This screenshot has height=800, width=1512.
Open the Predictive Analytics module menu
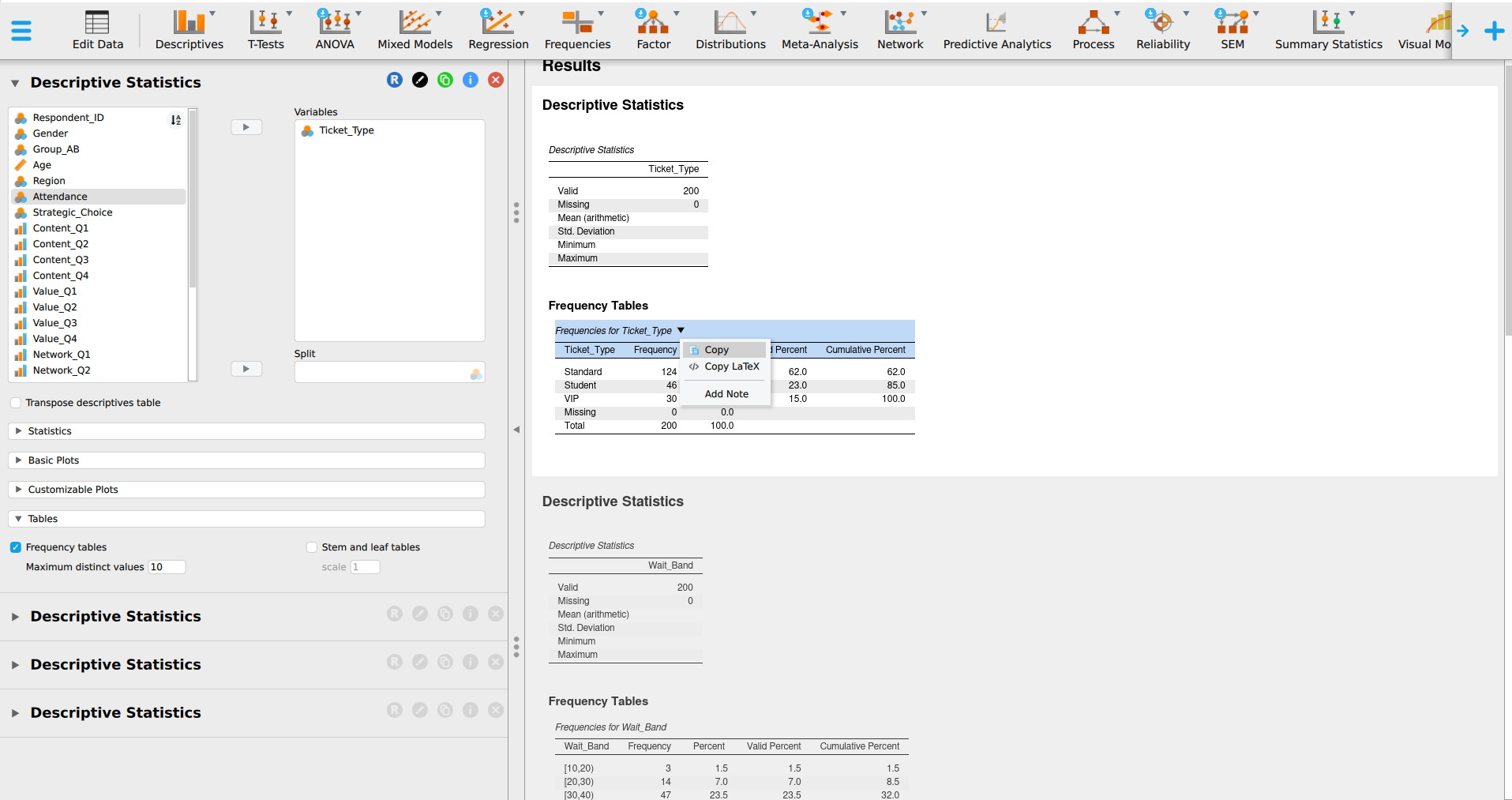(997, 31)
